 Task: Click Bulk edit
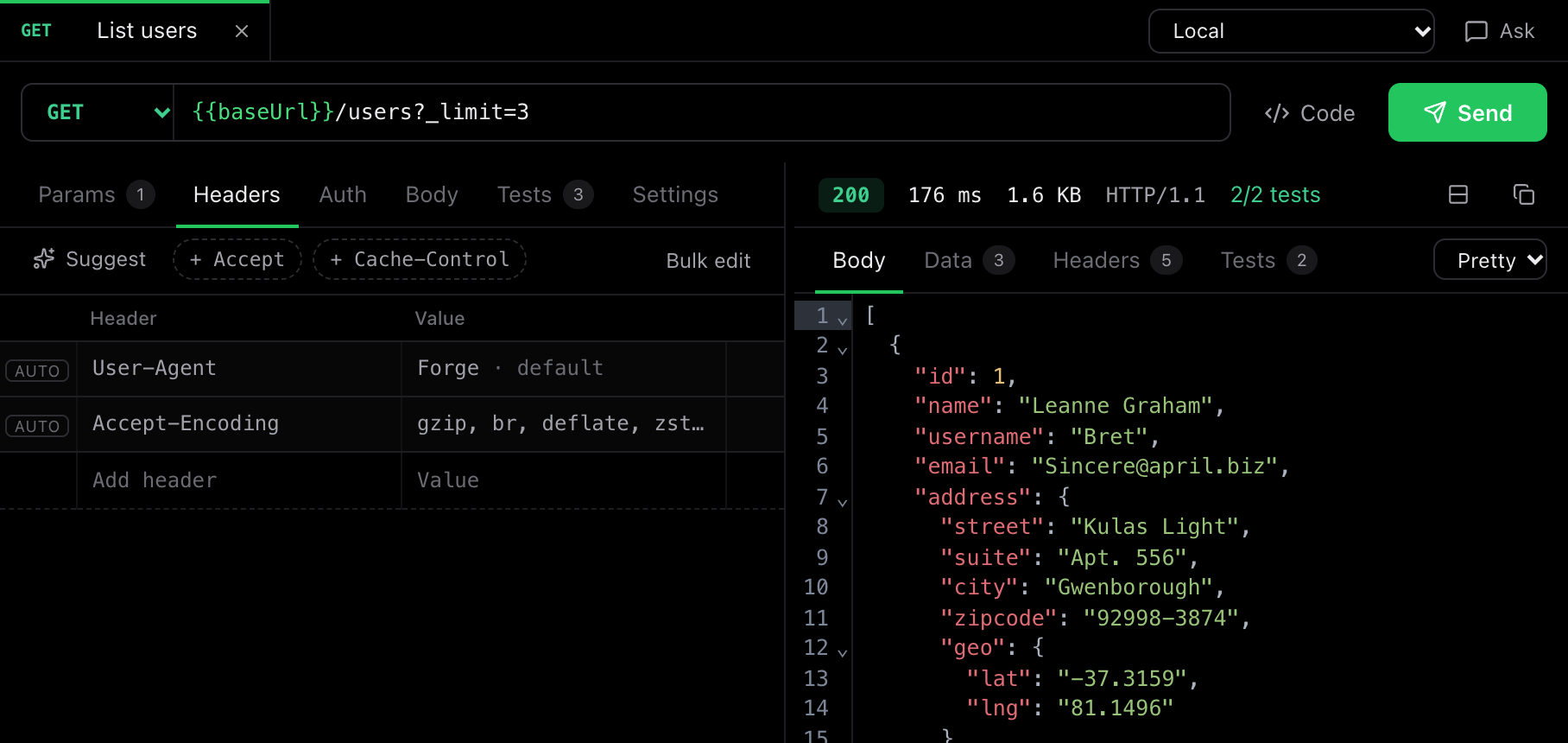click(x=708, y=260)
